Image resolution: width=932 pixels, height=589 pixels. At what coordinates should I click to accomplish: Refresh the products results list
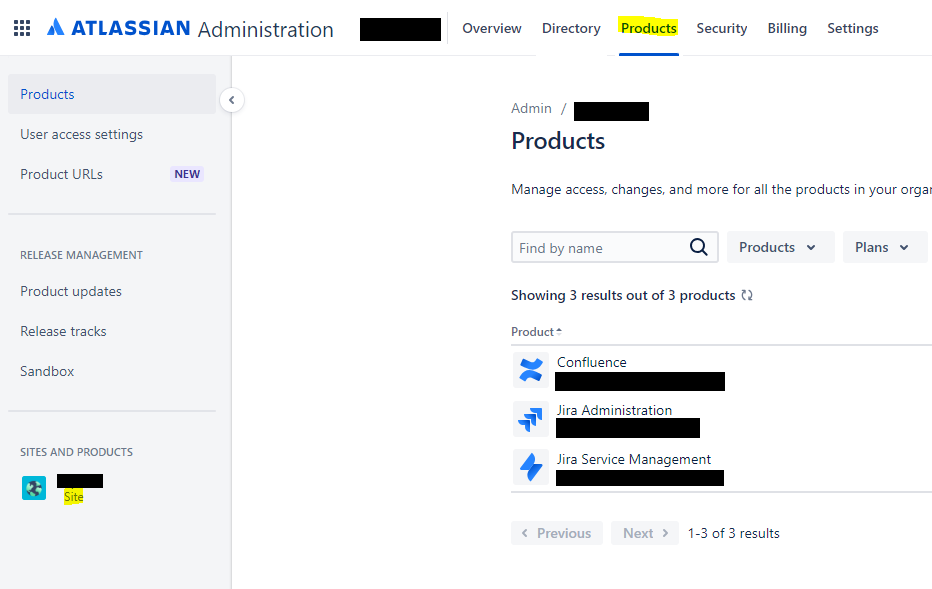coord(746,295)
